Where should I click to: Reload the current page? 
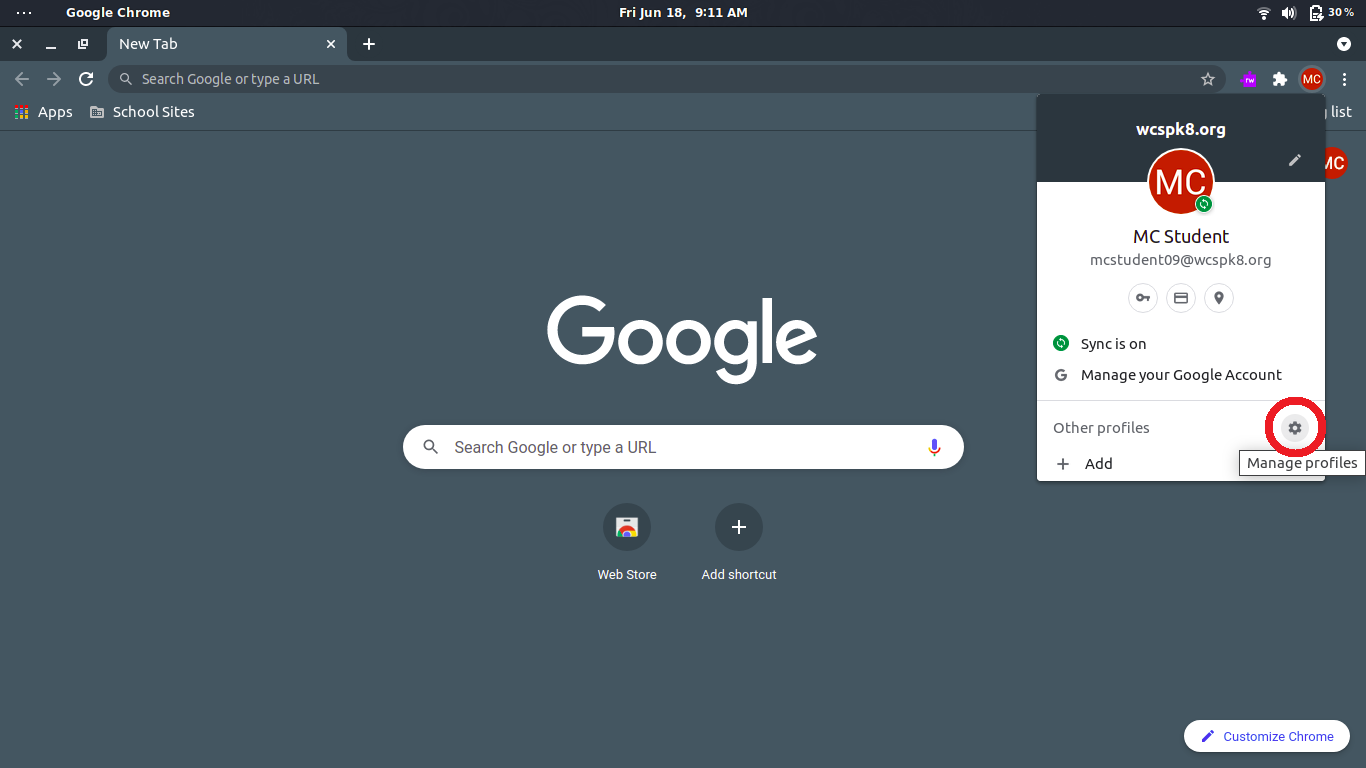pyautogui.click(x=86, y=79)
